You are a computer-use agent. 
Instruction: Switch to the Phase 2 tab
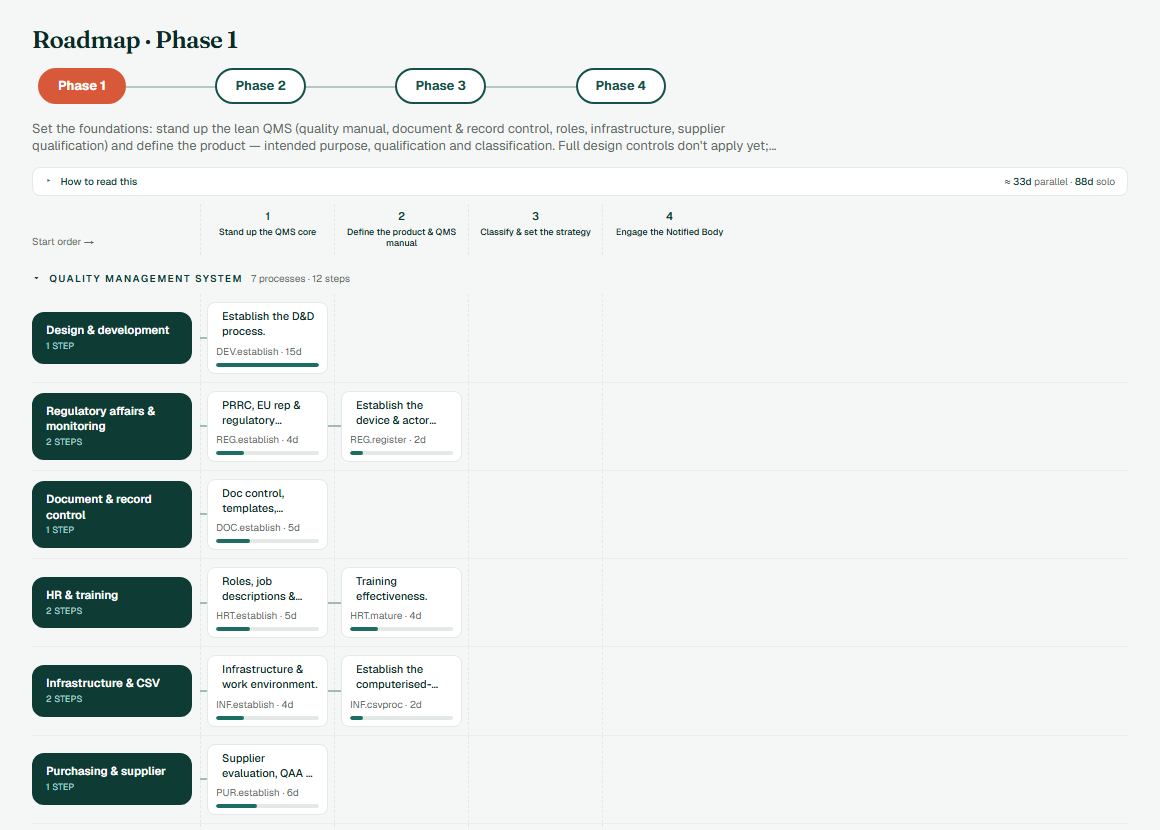(x=260, y=86)
